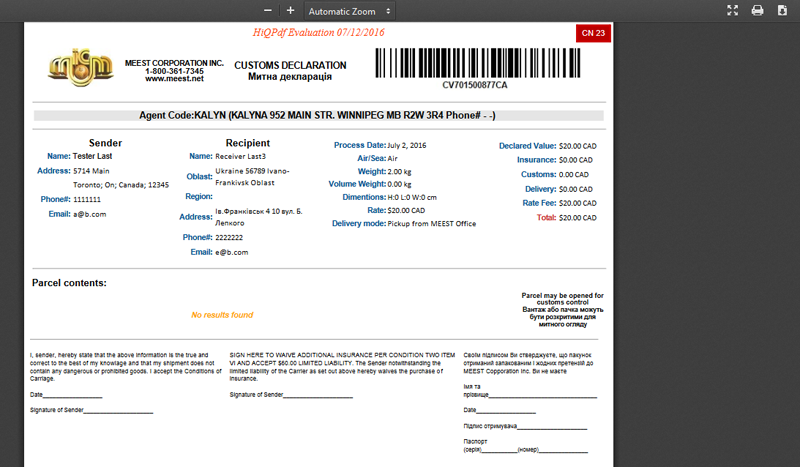Click the tracking number CV701500877CA
Image resolution: width=800 pixels, height=467 pixels.
(x=474, y=85)
